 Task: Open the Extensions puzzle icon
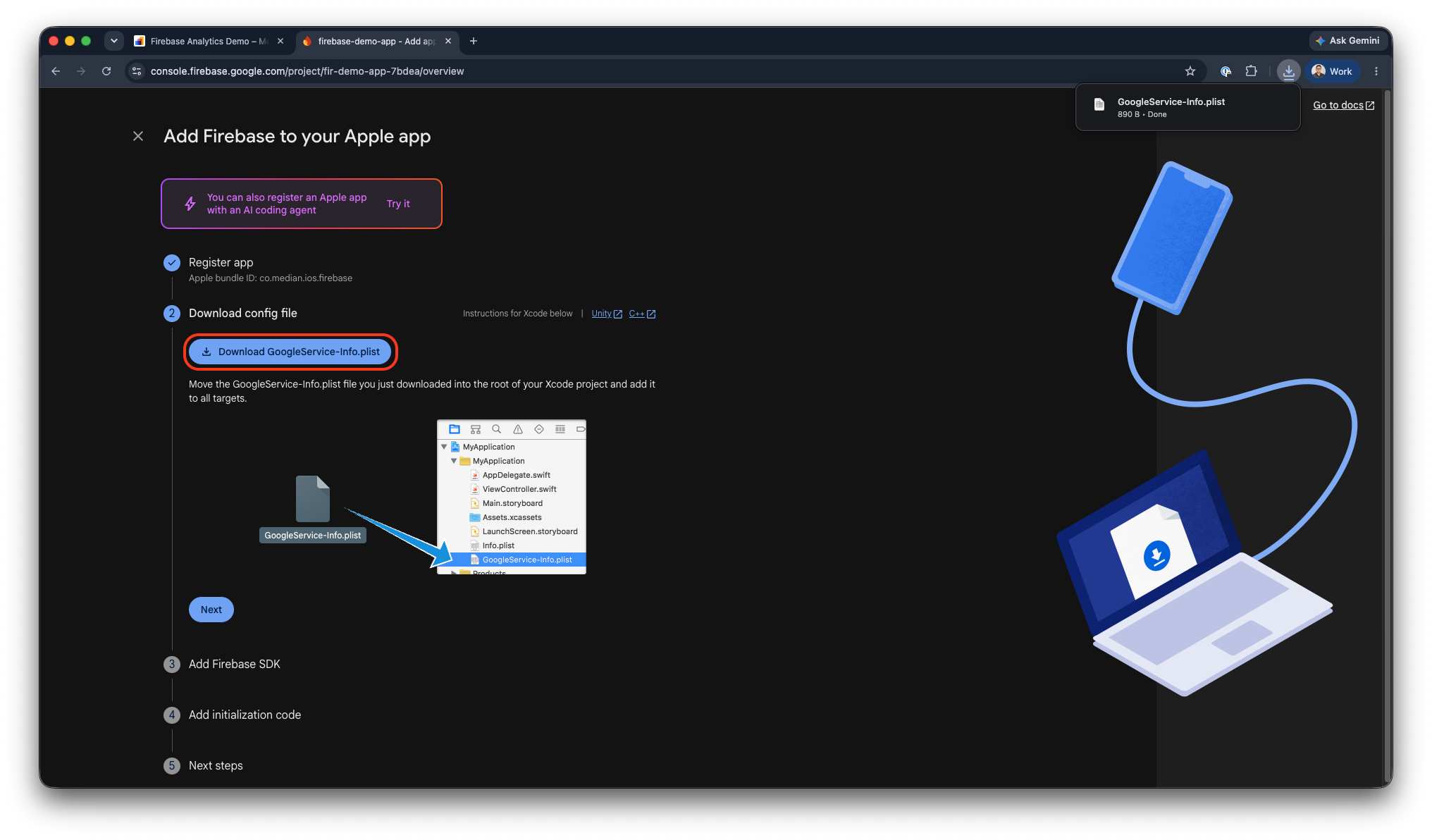[1252, 71]
